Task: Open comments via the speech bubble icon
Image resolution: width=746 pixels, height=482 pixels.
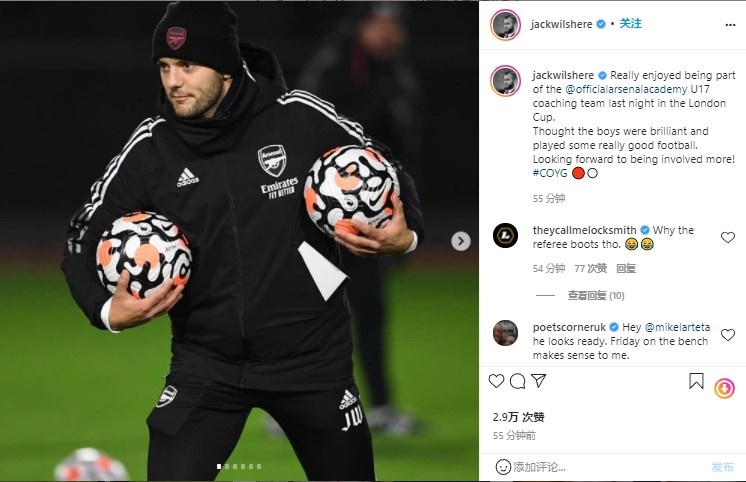Action: pyautogui.click(x=518, y=381)
